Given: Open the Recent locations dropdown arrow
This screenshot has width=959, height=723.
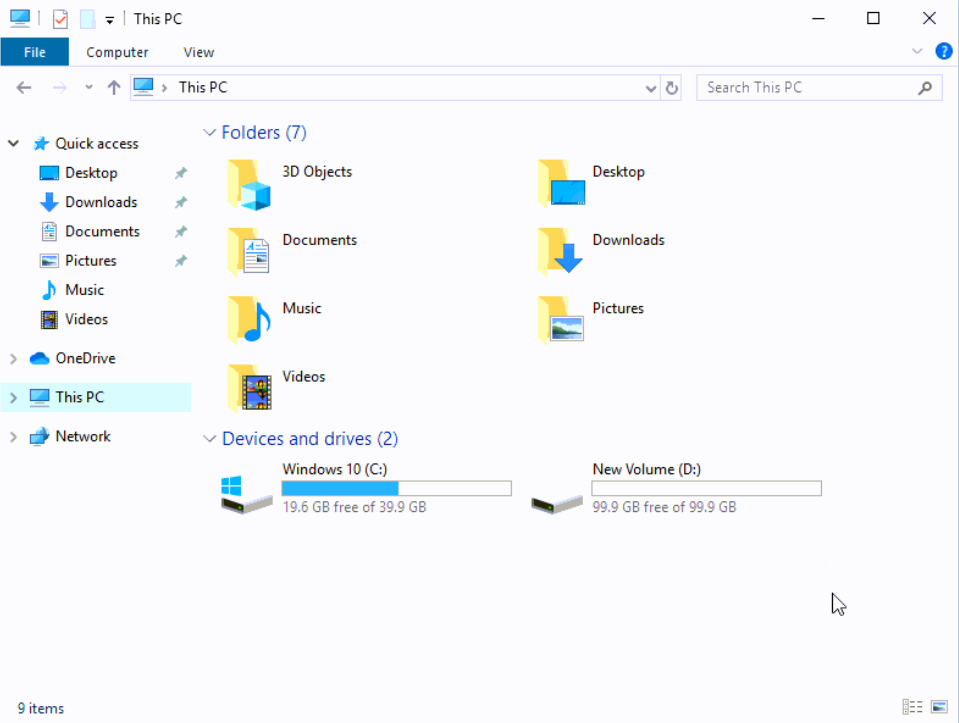Looking at the screenshot, I should click(x=89, y=87).
